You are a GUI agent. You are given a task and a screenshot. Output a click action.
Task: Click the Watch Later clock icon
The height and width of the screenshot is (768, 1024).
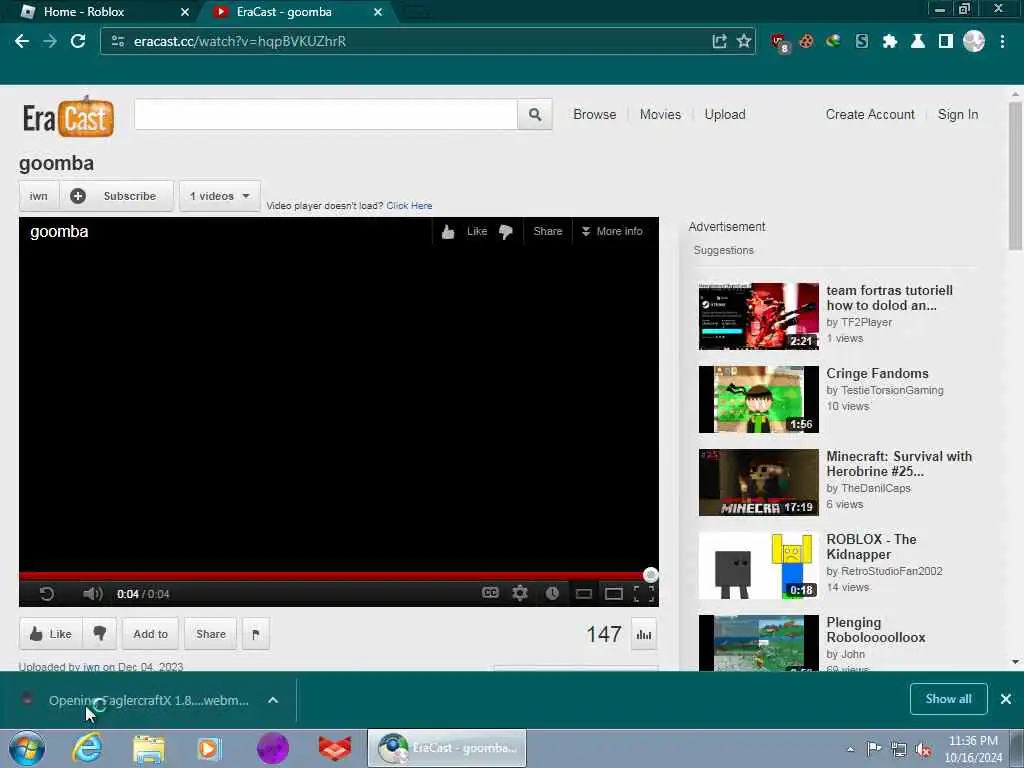(x=552, y=593)
